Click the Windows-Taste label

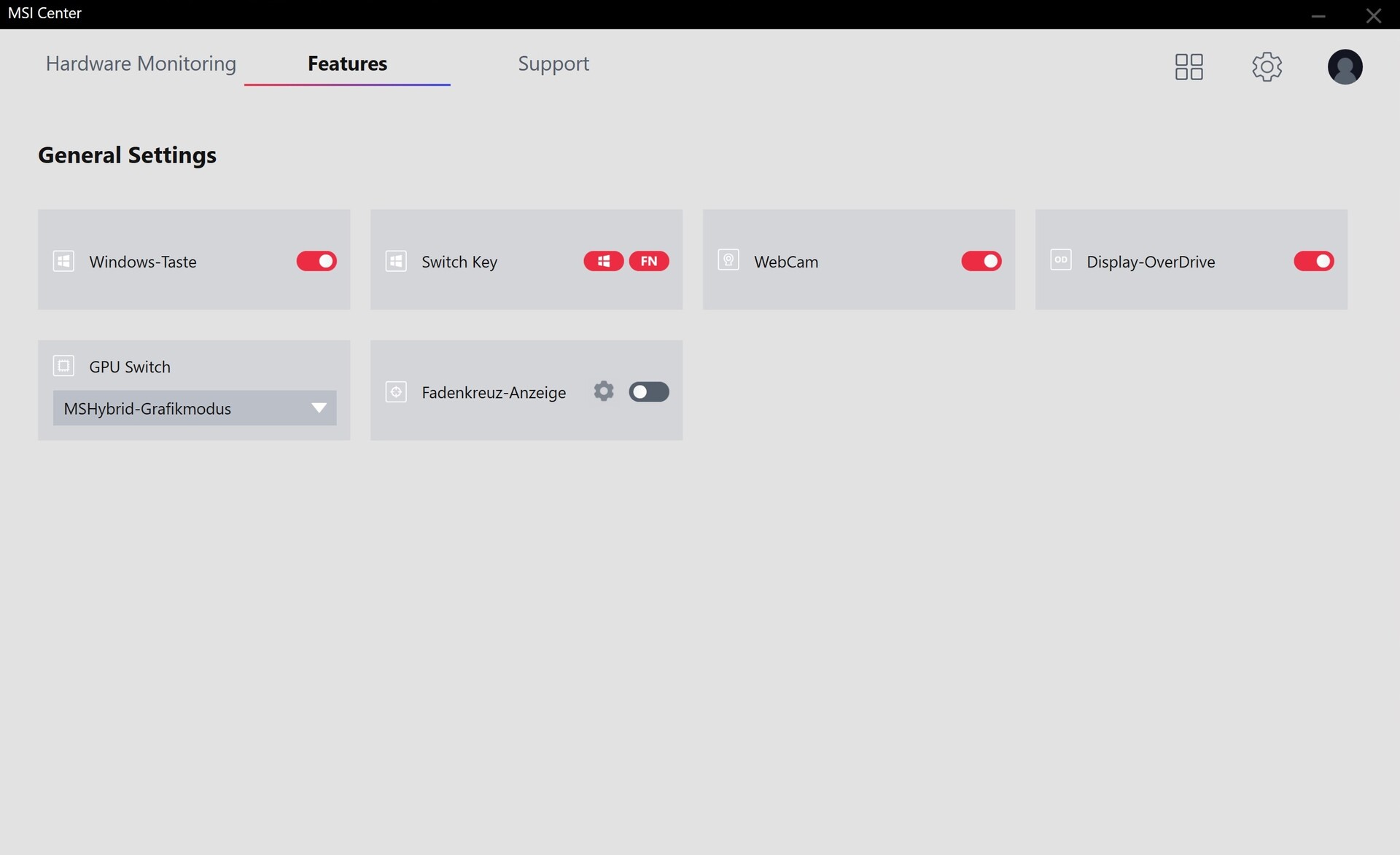pyautogui.click(x=143, y=262)
